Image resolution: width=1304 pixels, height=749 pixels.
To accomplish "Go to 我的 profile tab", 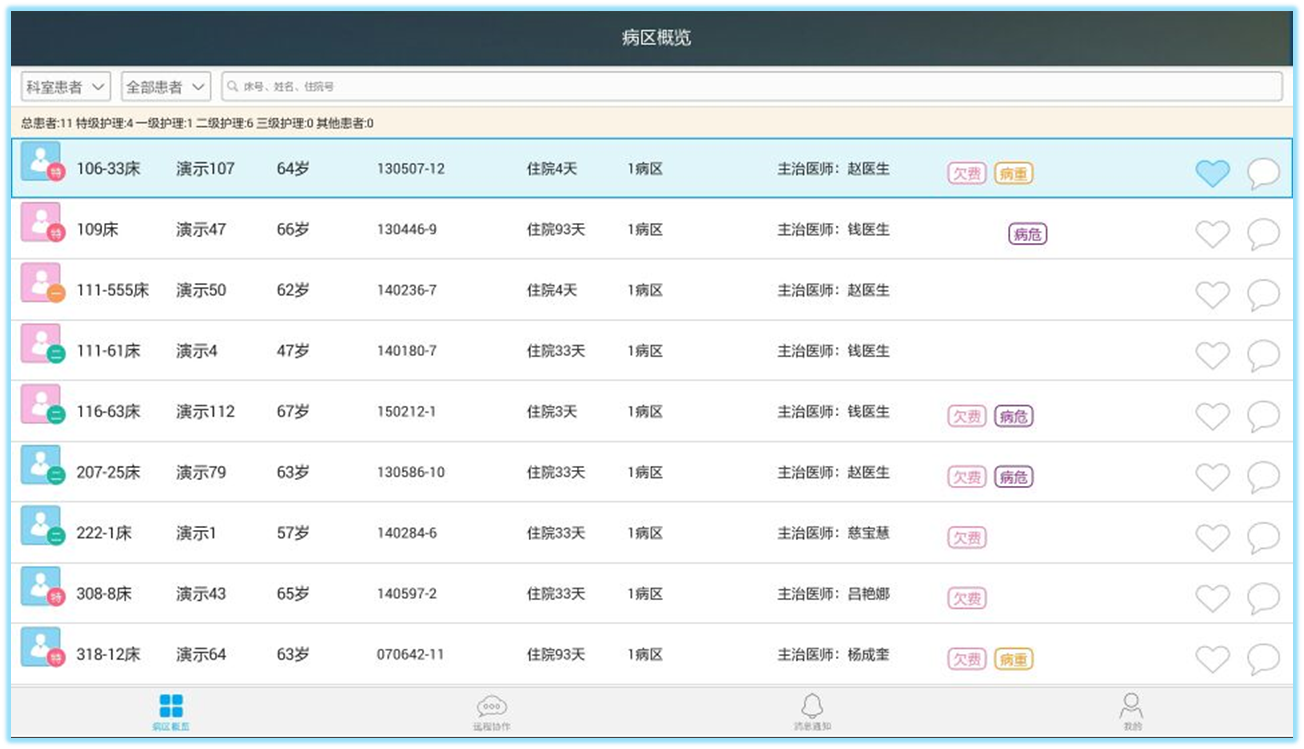I will point(1131,712).
